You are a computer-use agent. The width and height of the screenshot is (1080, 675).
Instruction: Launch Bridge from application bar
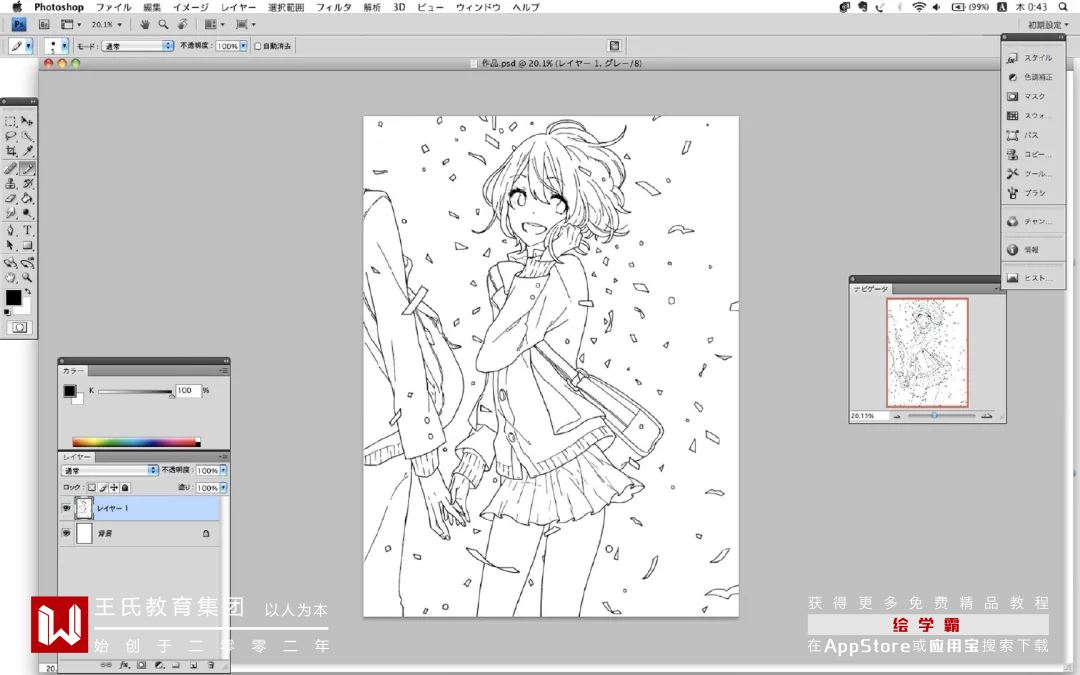(x=43, y=24)
